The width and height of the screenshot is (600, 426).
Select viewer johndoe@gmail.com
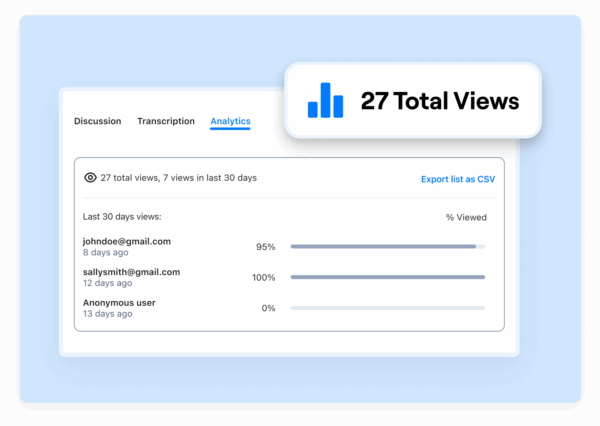[127, 241]
